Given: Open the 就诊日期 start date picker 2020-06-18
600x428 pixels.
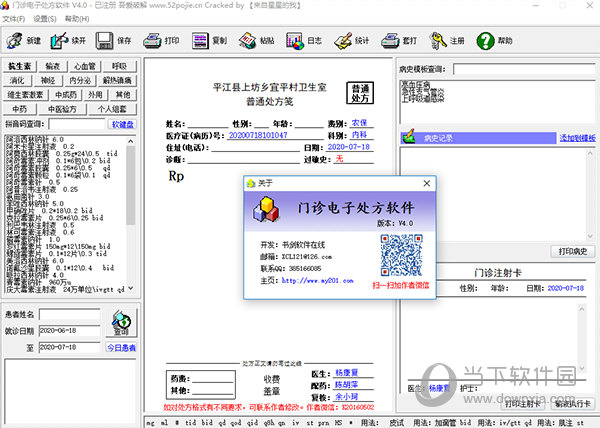Looking at the screenshot, I should tap(70, 330).
